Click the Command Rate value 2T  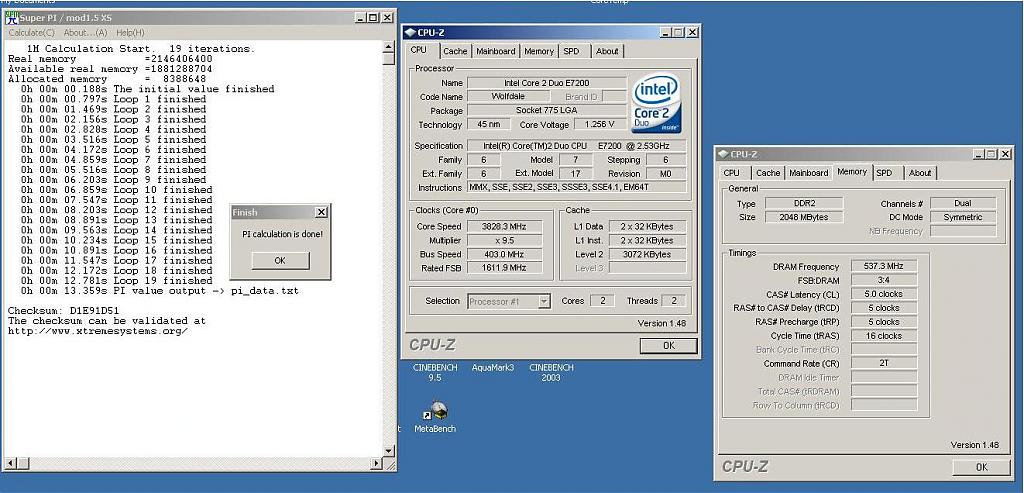point(884,363)
